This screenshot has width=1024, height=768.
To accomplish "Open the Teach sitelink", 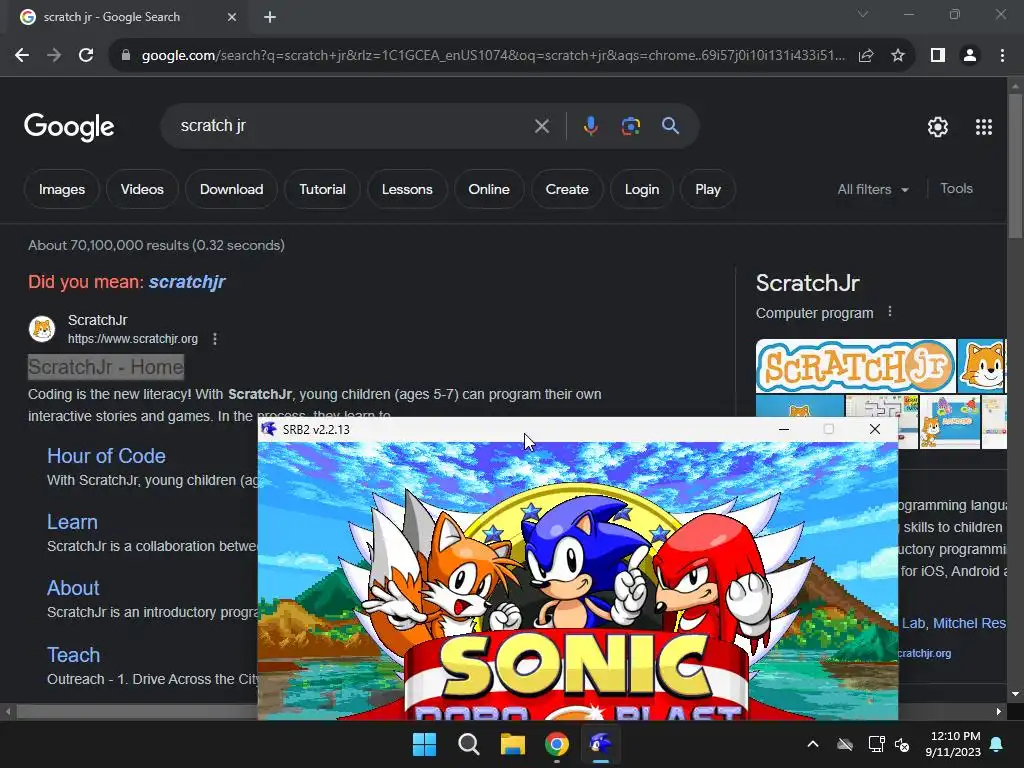I will coord(73,655).
